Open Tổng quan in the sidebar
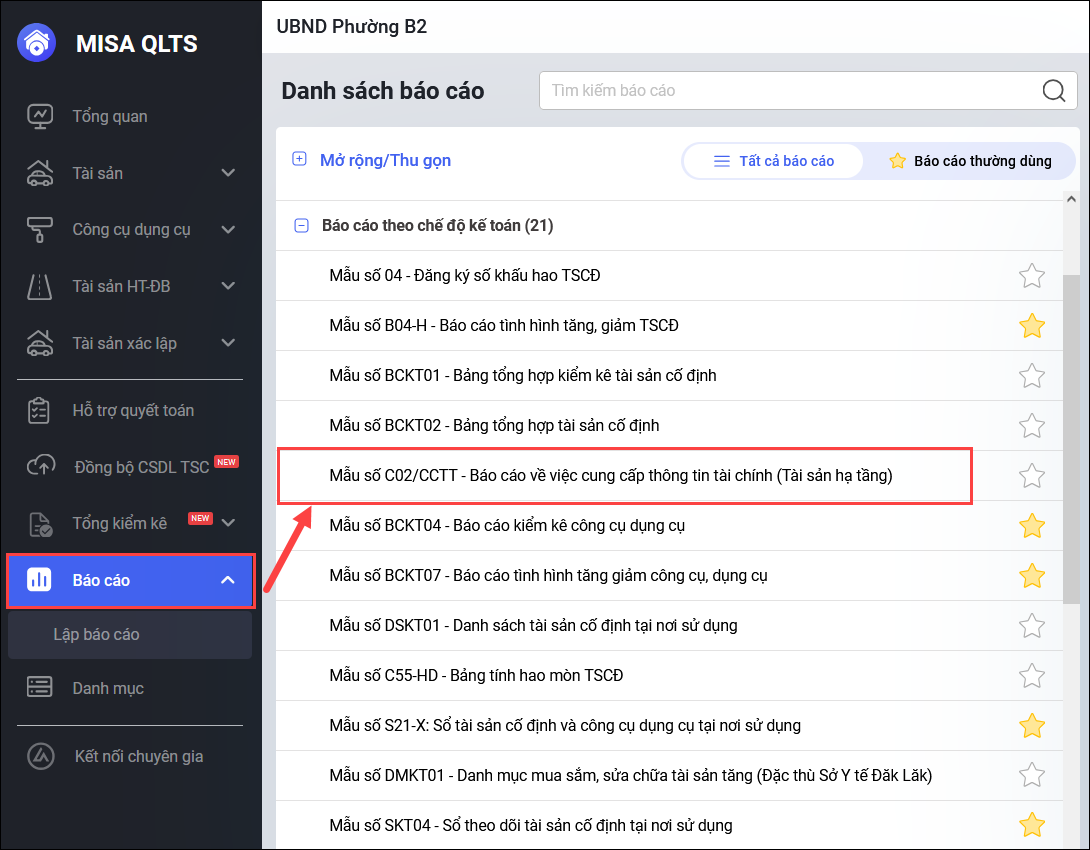Viewport: 1090px width, 850px height. [110, 116]
